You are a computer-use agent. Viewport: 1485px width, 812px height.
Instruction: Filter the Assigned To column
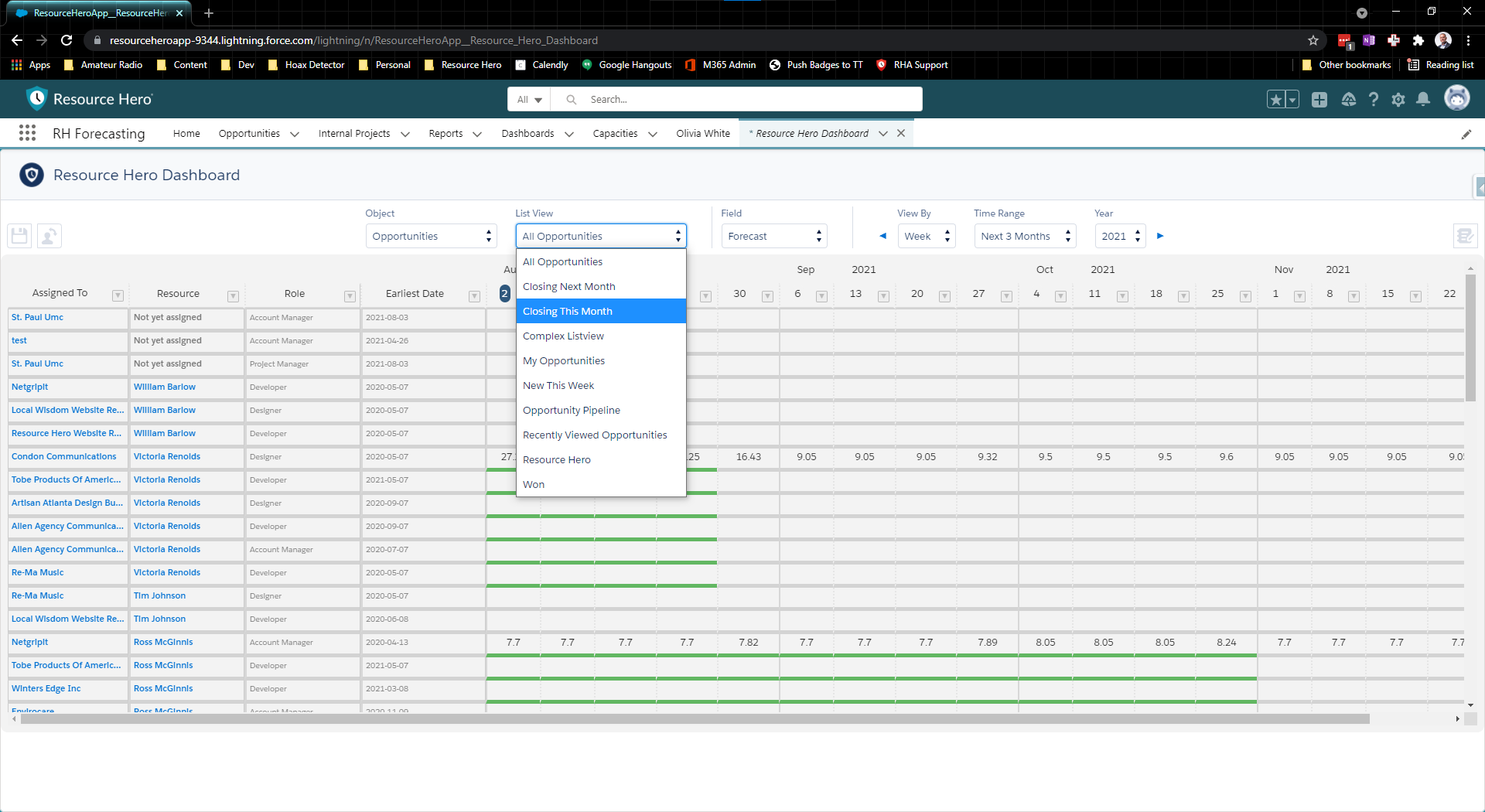pyautogui.click(x=118, y=295)
